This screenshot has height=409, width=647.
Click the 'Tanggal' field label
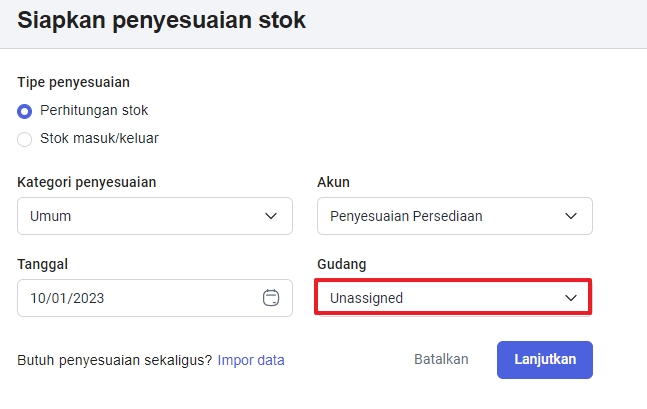coord(42,264)
